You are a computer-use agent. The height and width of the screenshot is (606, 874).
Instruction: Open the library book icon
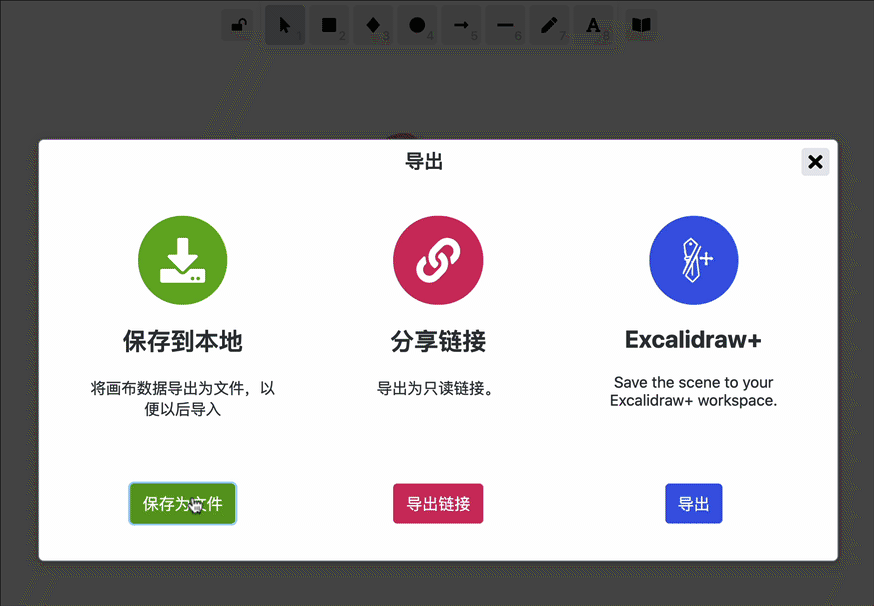click(641, 25)
